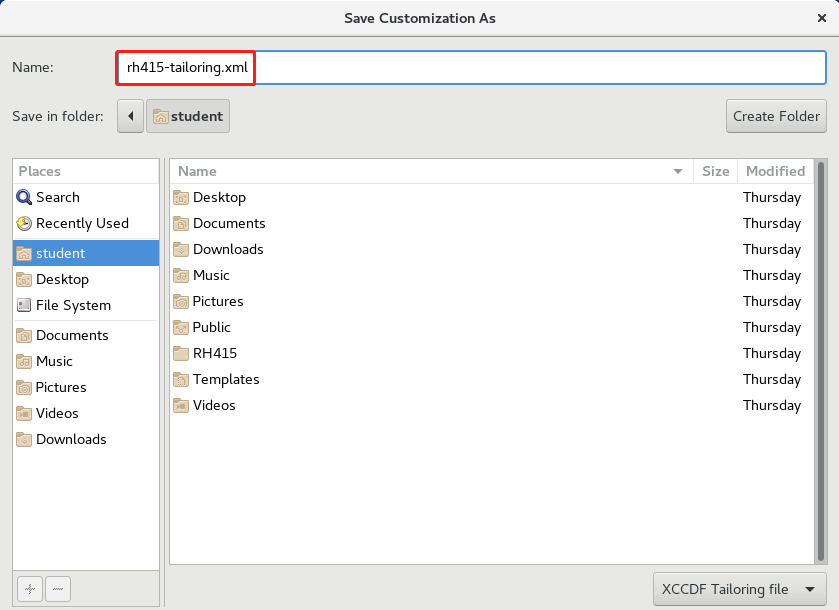Viewport: 839px width, 610px height.
Task: Select File System drive icon in Places
Action: coord(24,306)
